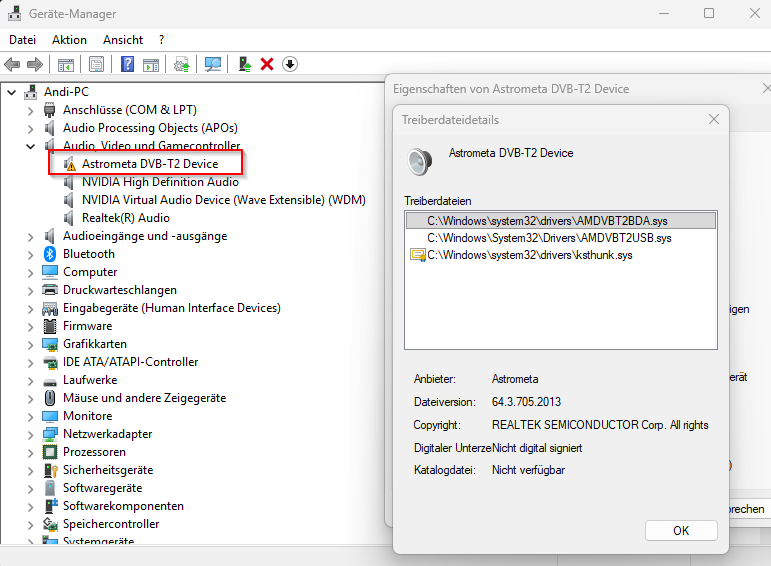Click the Forward arrow toolbar icon
This screenshot has height=566, width=771.
(34, 64)
